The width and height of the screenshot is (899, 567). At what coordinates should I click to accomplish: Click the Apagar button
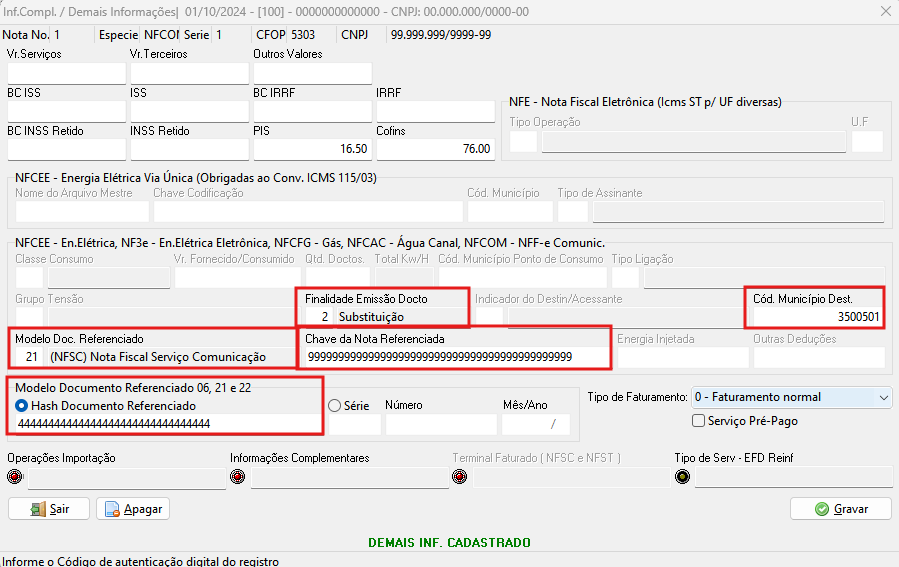(133, 509)
